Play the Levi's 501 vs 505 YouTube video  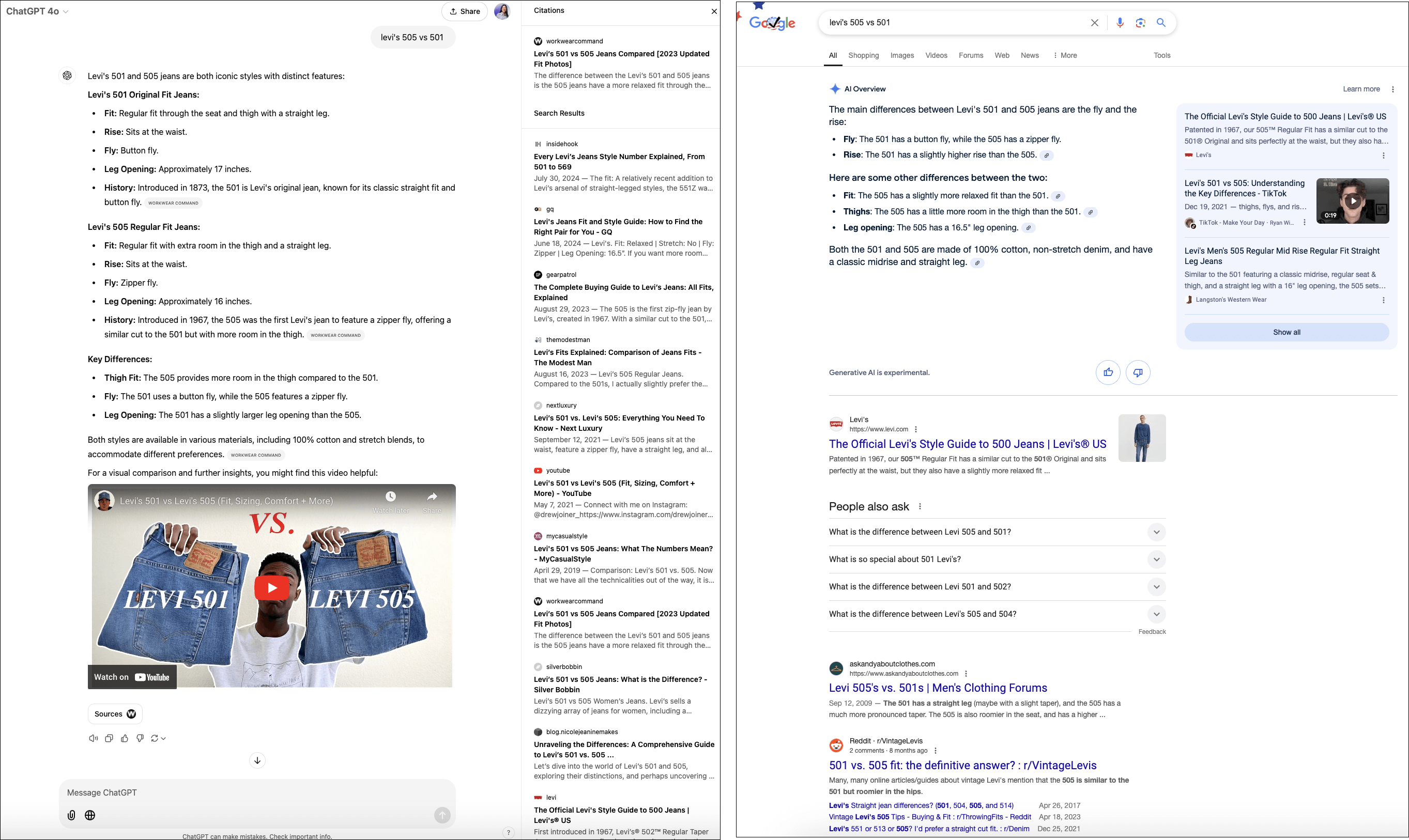pyautogui.click(x=272, y=587)
